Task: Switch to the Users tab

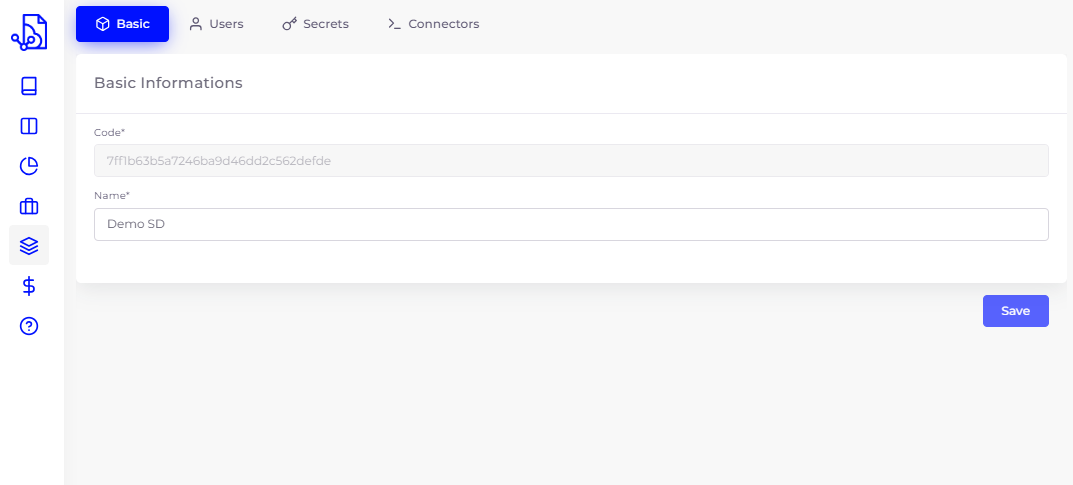Action: 226,24
